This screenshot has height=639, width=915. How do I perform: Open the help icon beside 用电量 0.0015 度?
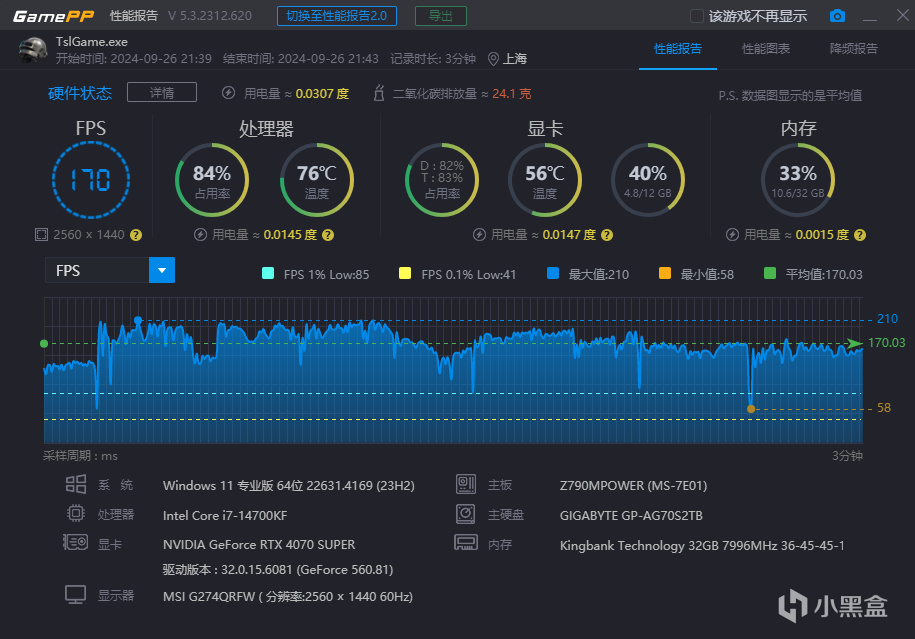(860, 235)
